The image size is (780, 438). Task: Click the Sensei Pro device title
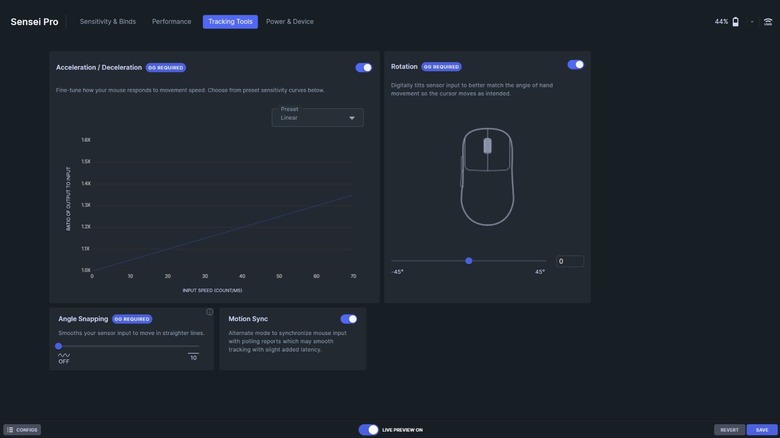[x=34, y=22]
